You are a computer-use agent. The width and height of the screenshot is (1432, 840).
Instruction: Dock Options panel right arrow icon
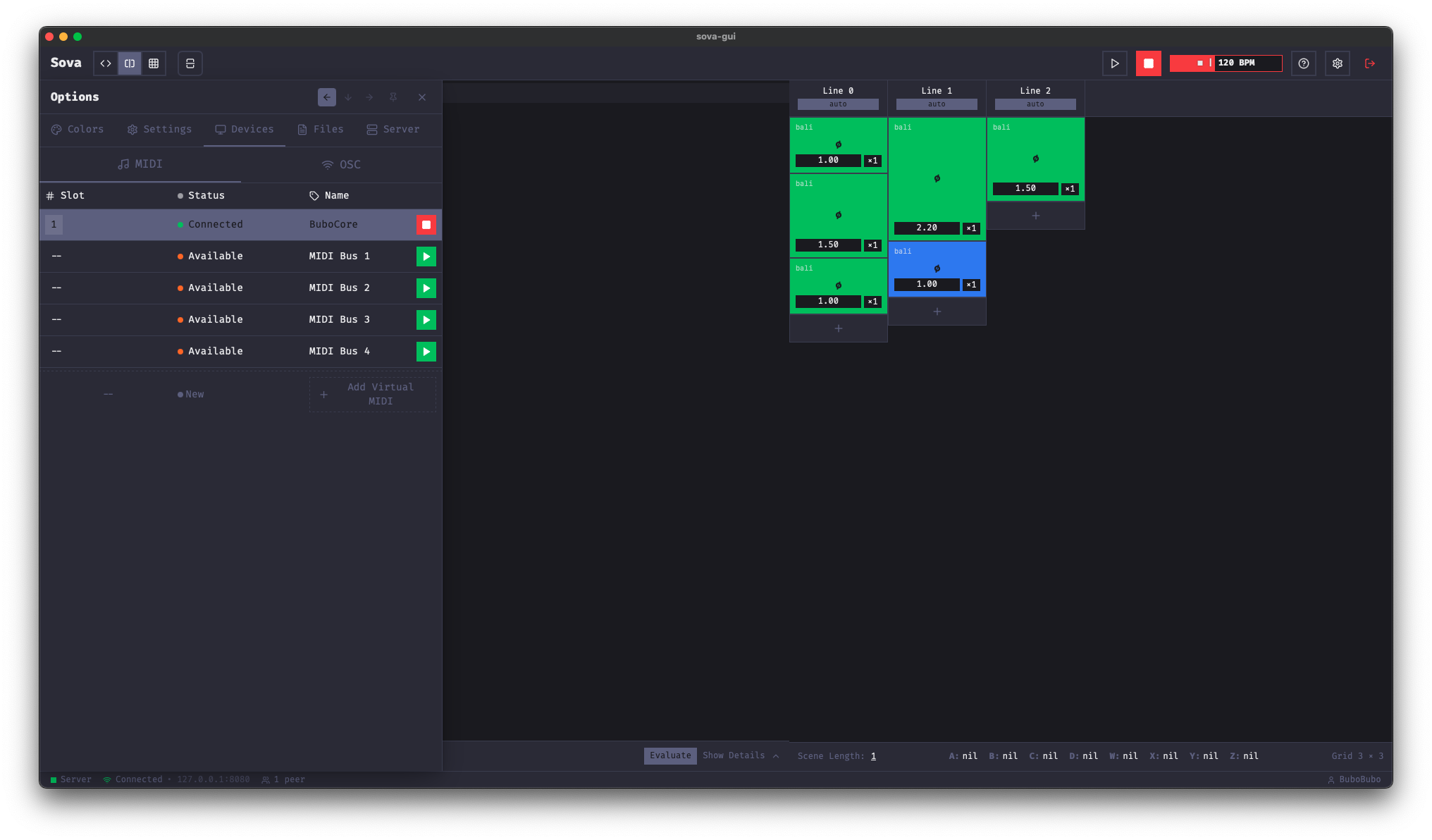pyautogui.click(x=370, y=97)
